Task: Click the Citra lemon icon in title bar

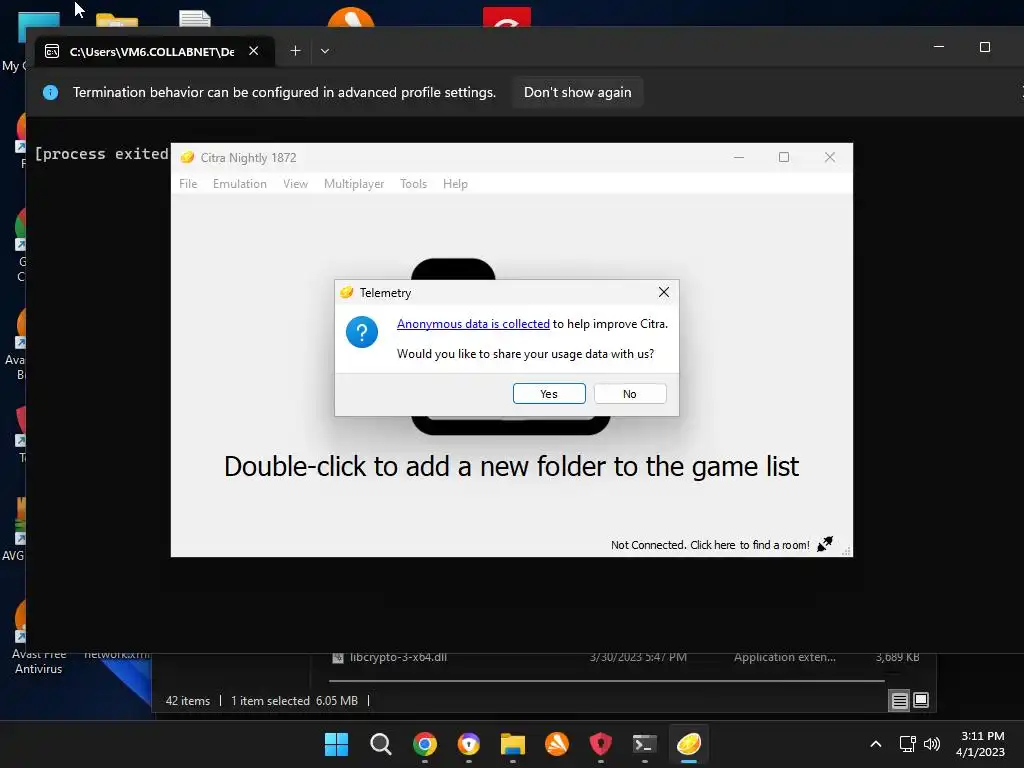Action: [x=187, y=157]
